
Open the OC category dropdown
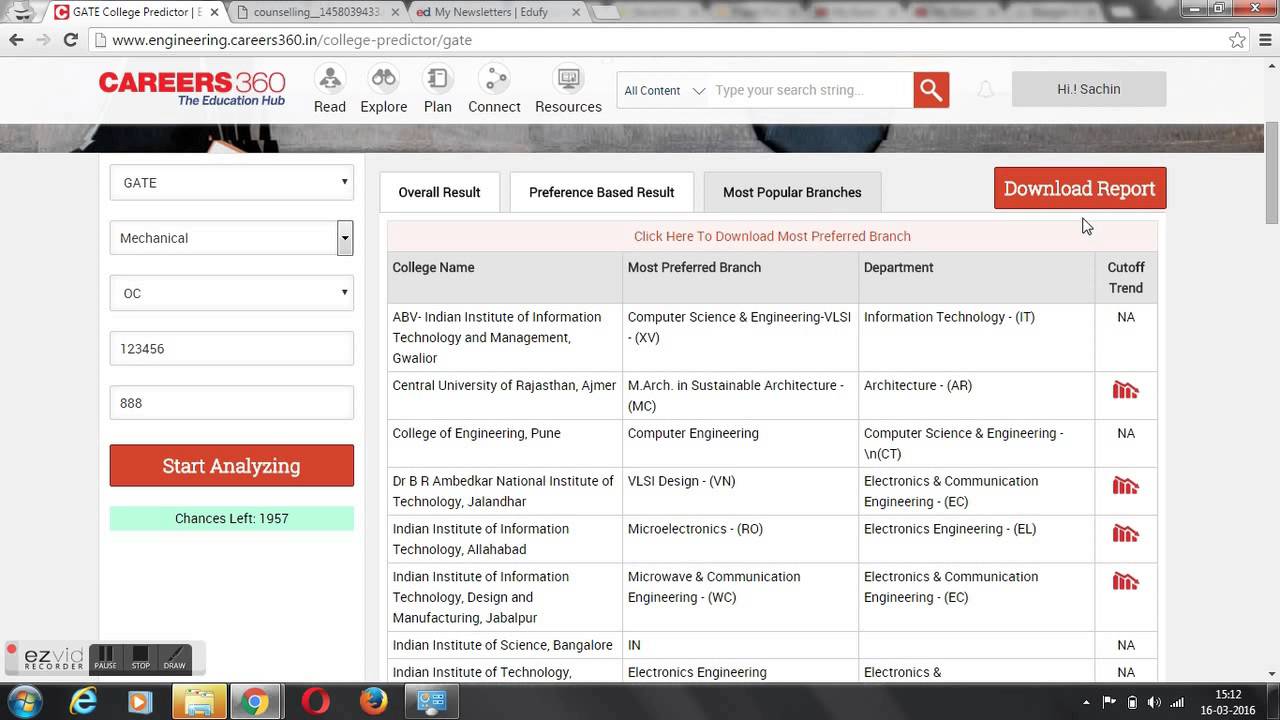[232, 293]
